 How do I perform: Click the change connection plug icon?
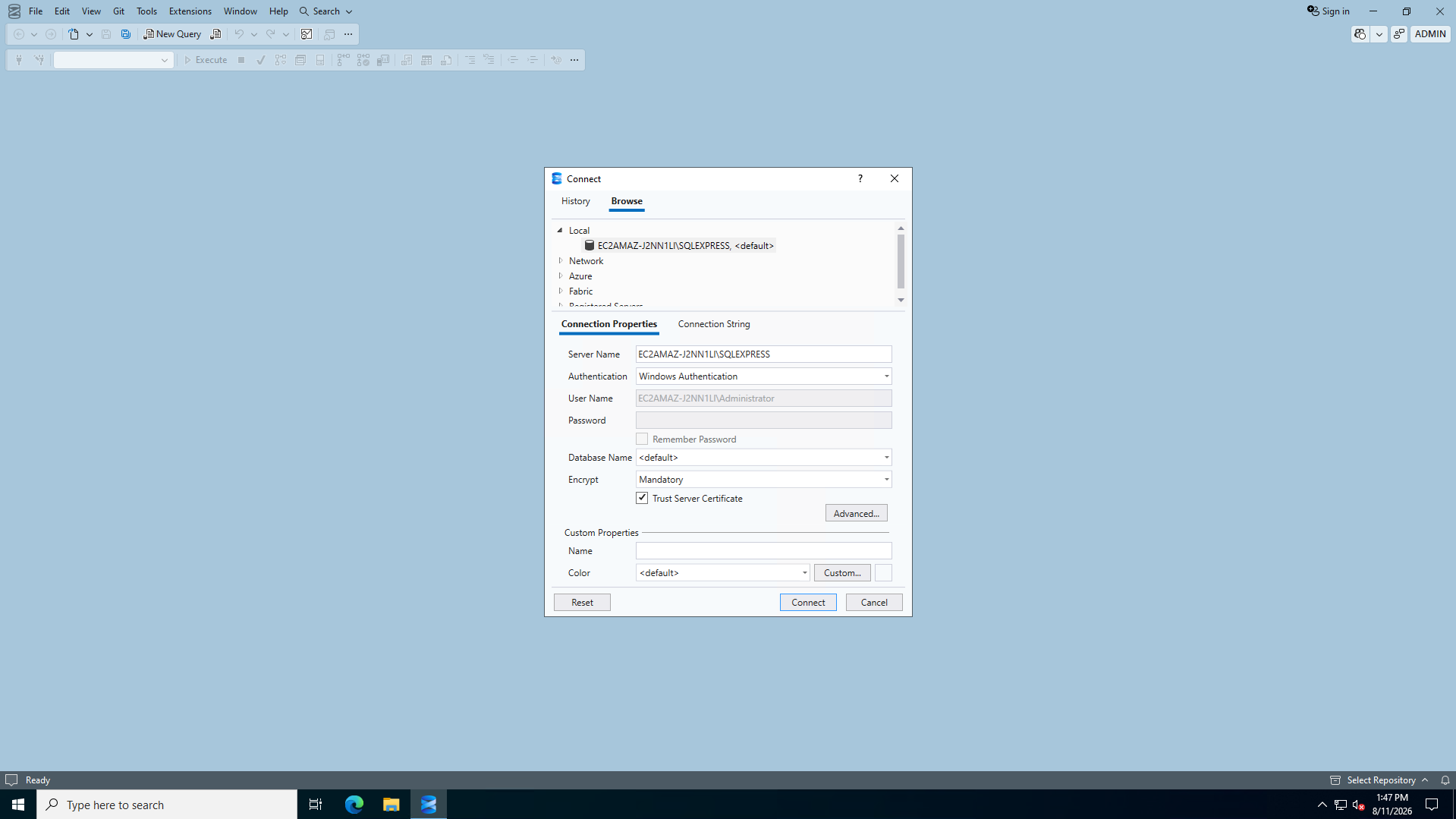click(39, 60)
